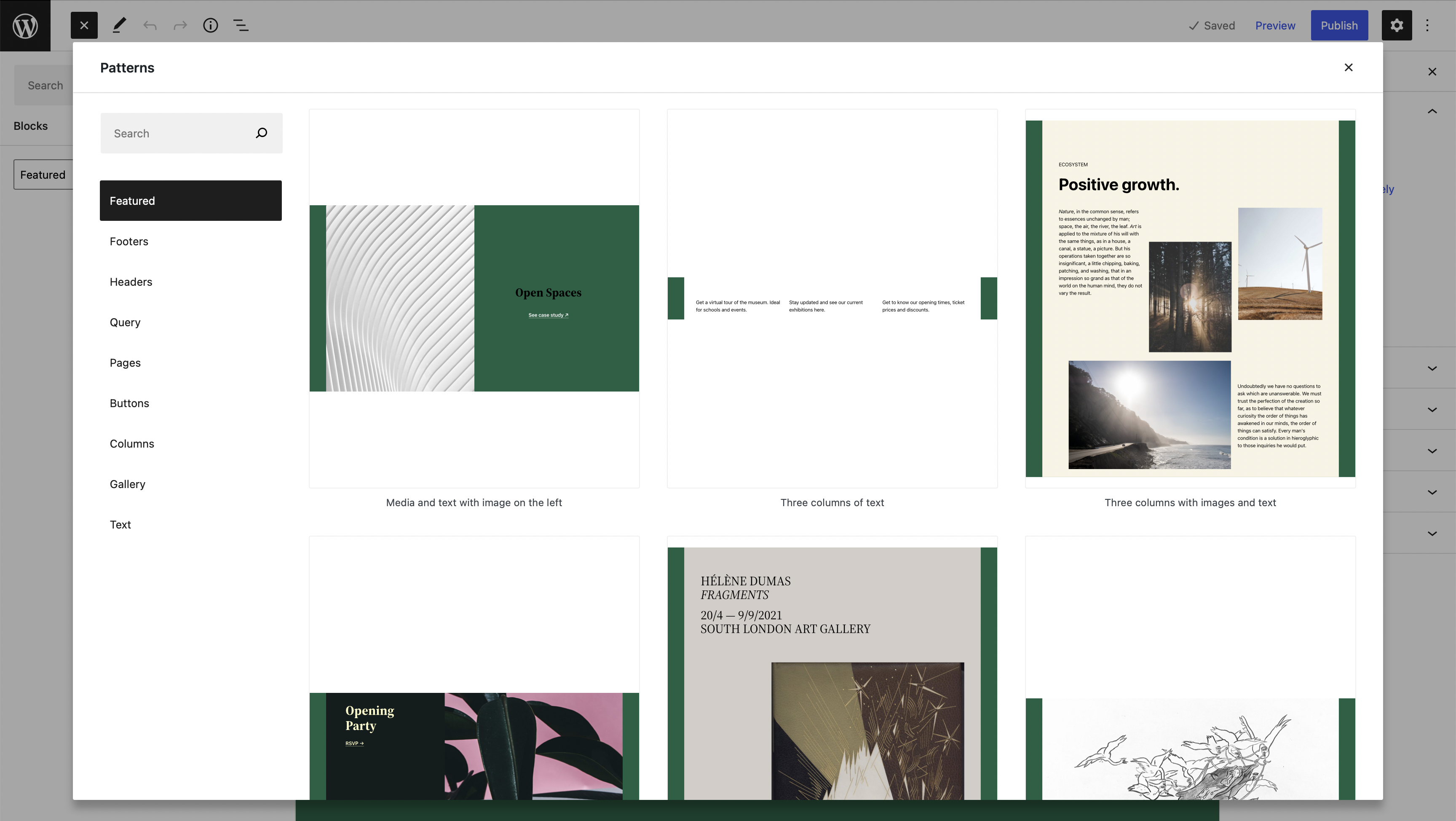Image resolution: width=1456 pixels, height=821 pixels.
Task: Click the WordPress logo icon
Action: tap(24, 25)
